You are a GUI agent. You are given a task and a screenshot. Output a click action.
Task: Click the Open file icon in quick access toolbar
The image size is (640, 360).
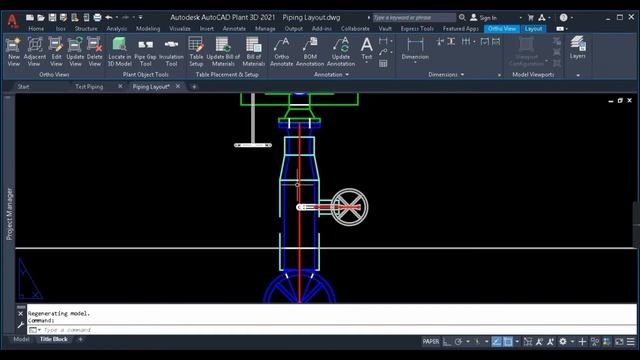(x=41, y=18)
